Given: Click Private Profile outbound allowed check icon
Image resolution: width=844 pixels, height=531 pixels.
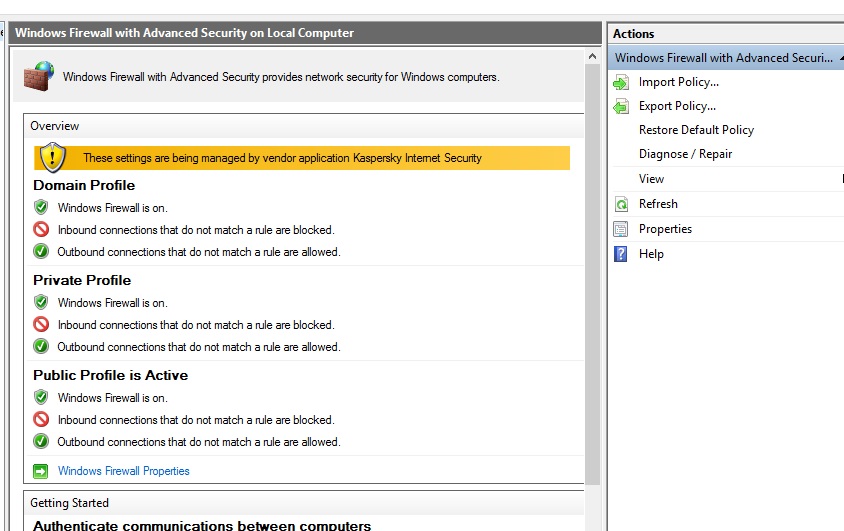Looking at the screenshot, I should [41, 346].
